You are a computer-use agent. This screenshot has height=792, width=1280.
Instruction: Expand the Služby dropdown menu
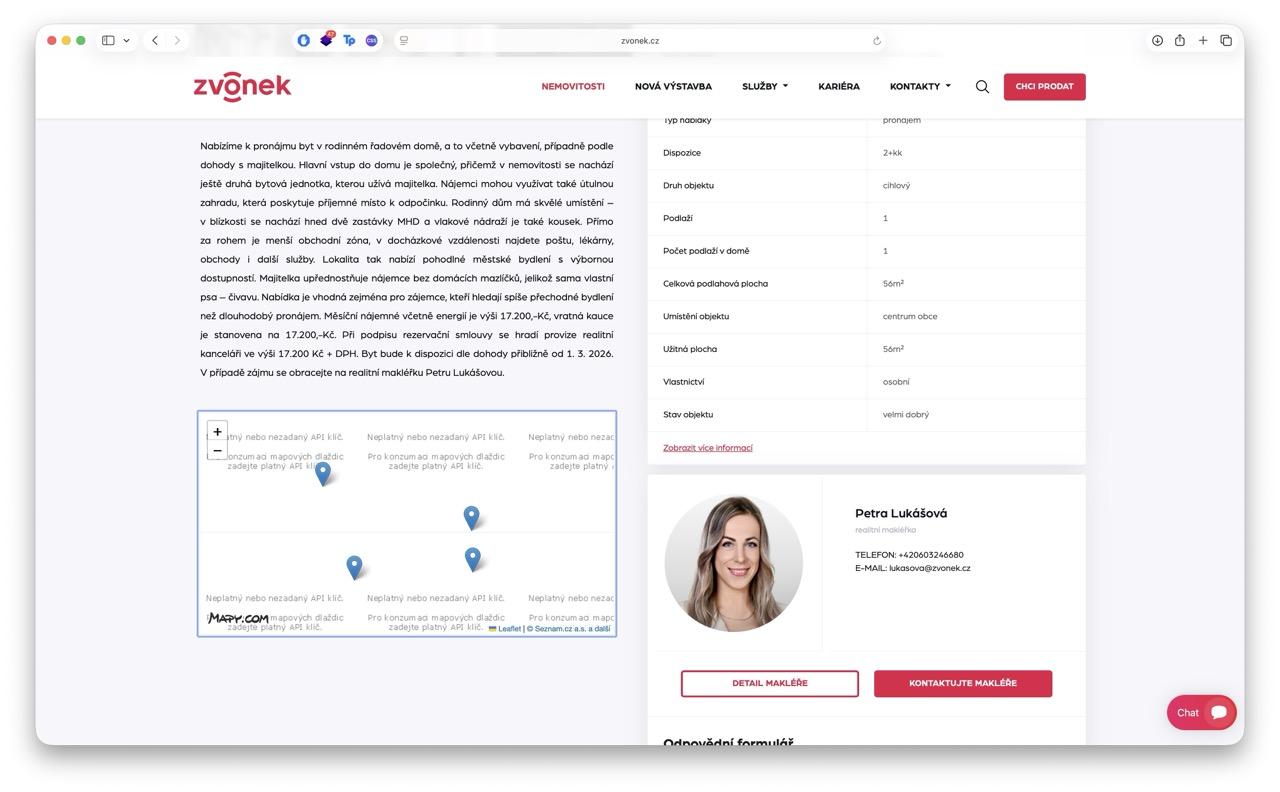(x=765, y=87)
